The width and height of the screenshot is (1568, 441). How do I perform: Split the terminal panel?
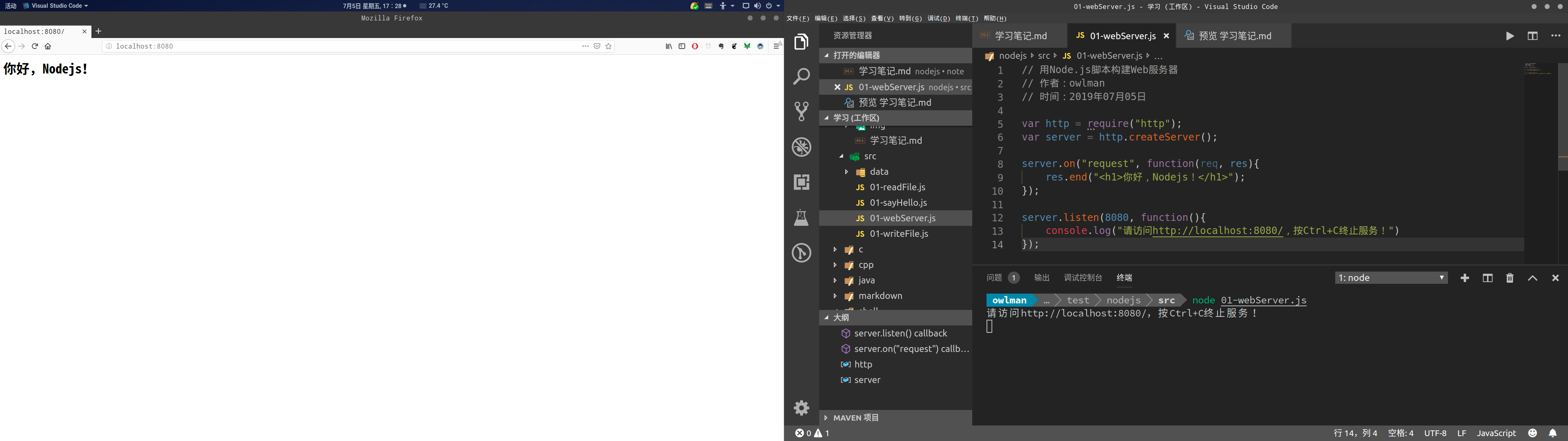pyautogui.click(x=1488, y=278)
